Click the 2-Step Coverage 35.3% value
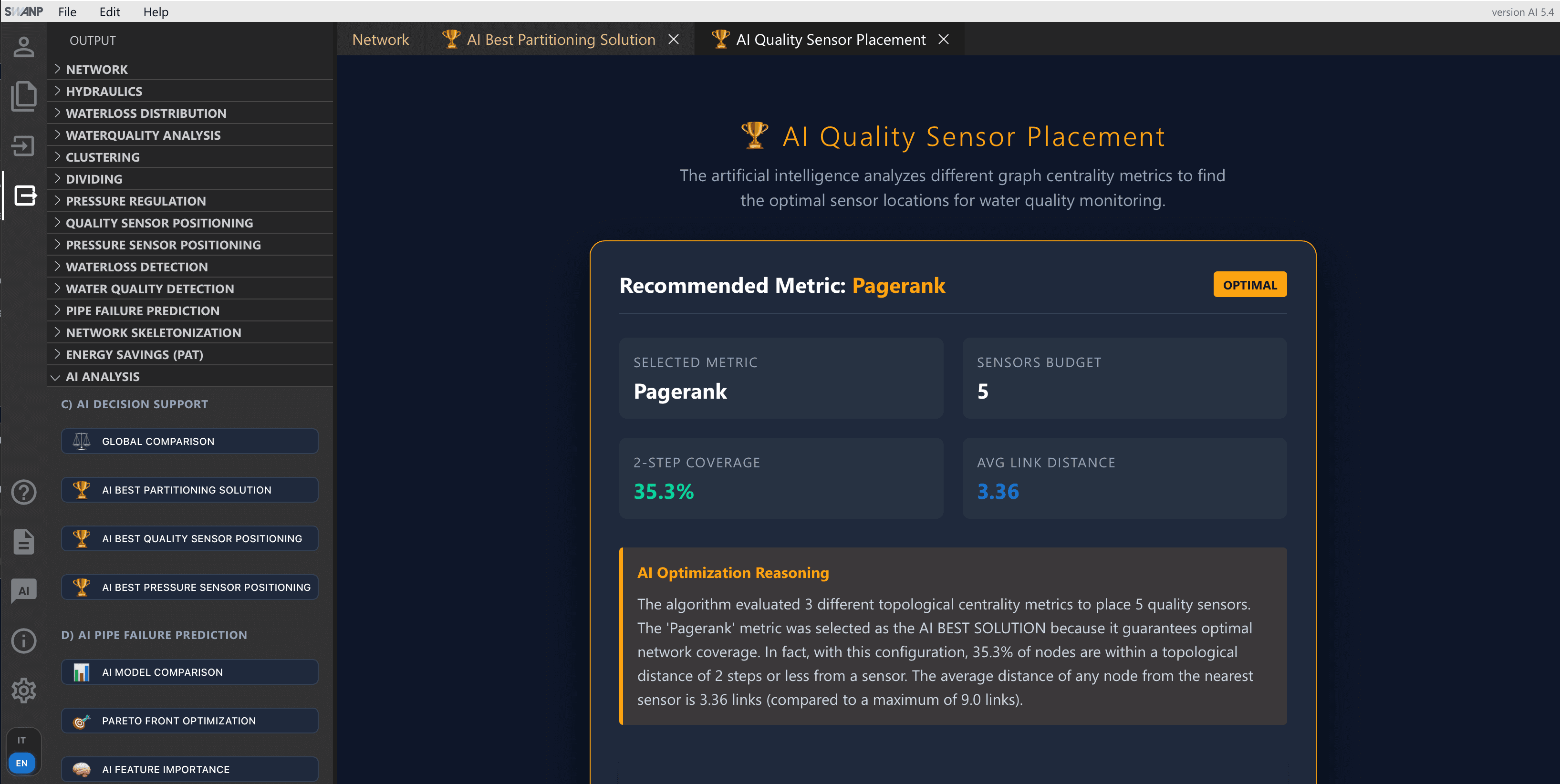Image resolution: width=1560 pixels, height=784 pixels. pos(664,492)
